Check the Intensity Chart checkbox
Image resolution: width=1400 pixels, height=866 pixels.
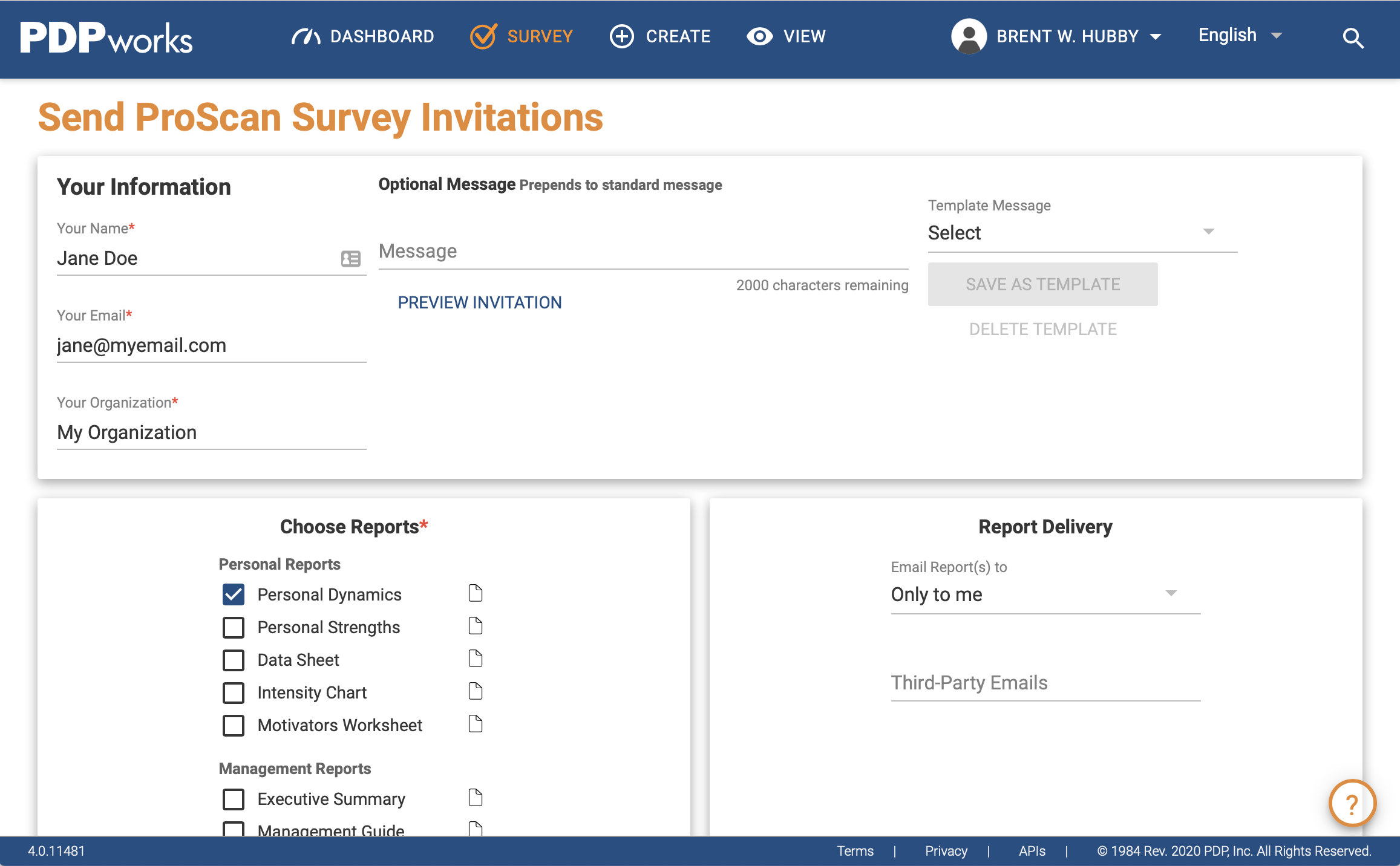pyautogui.click(x=234, y=692)
